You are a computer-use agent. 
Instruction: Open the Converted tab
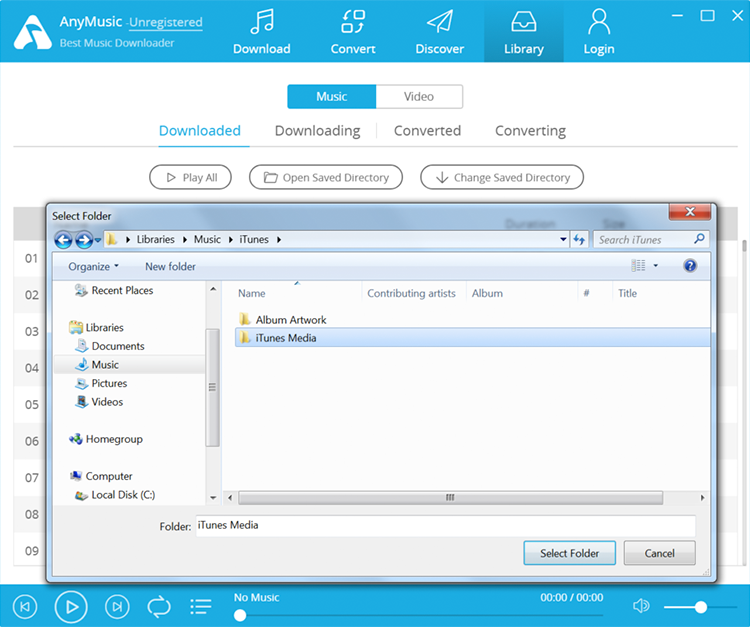tap(427, 131)
